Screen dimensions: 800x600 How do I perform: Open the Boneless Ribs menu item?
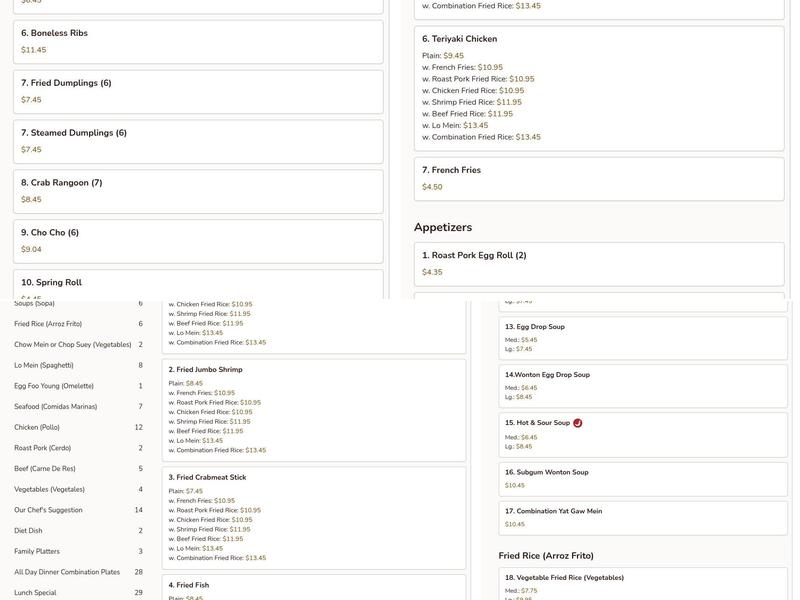click(198, 41)
